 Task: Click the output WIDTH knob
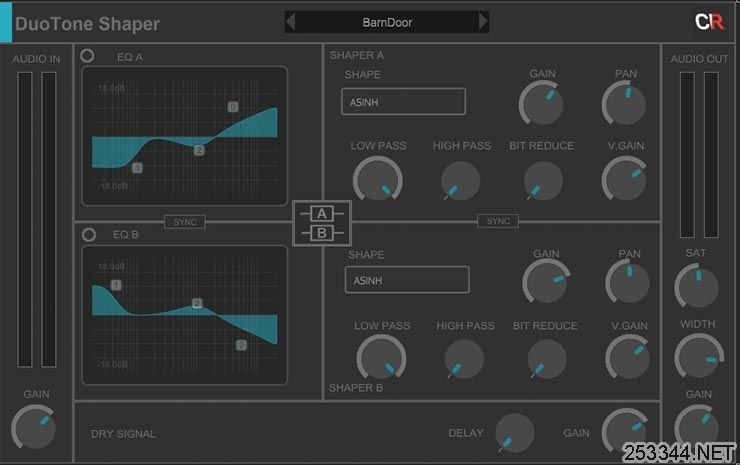pyautogui.click(x=699, y=356)
